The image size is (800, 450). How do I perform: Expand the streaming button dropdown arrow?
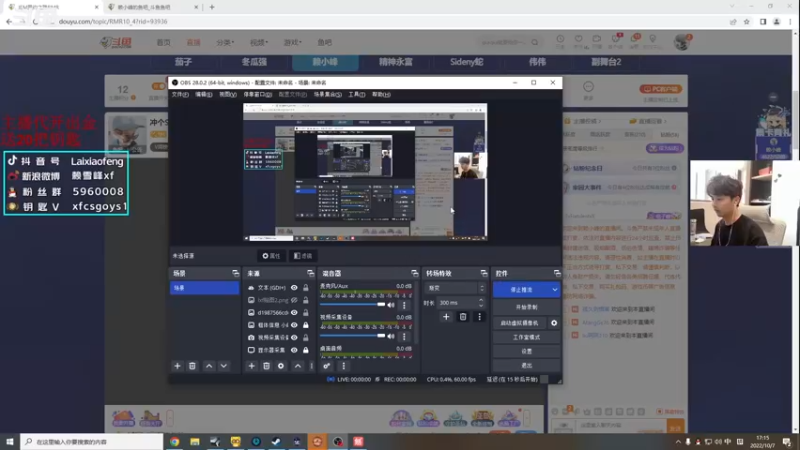coord(555,290)
